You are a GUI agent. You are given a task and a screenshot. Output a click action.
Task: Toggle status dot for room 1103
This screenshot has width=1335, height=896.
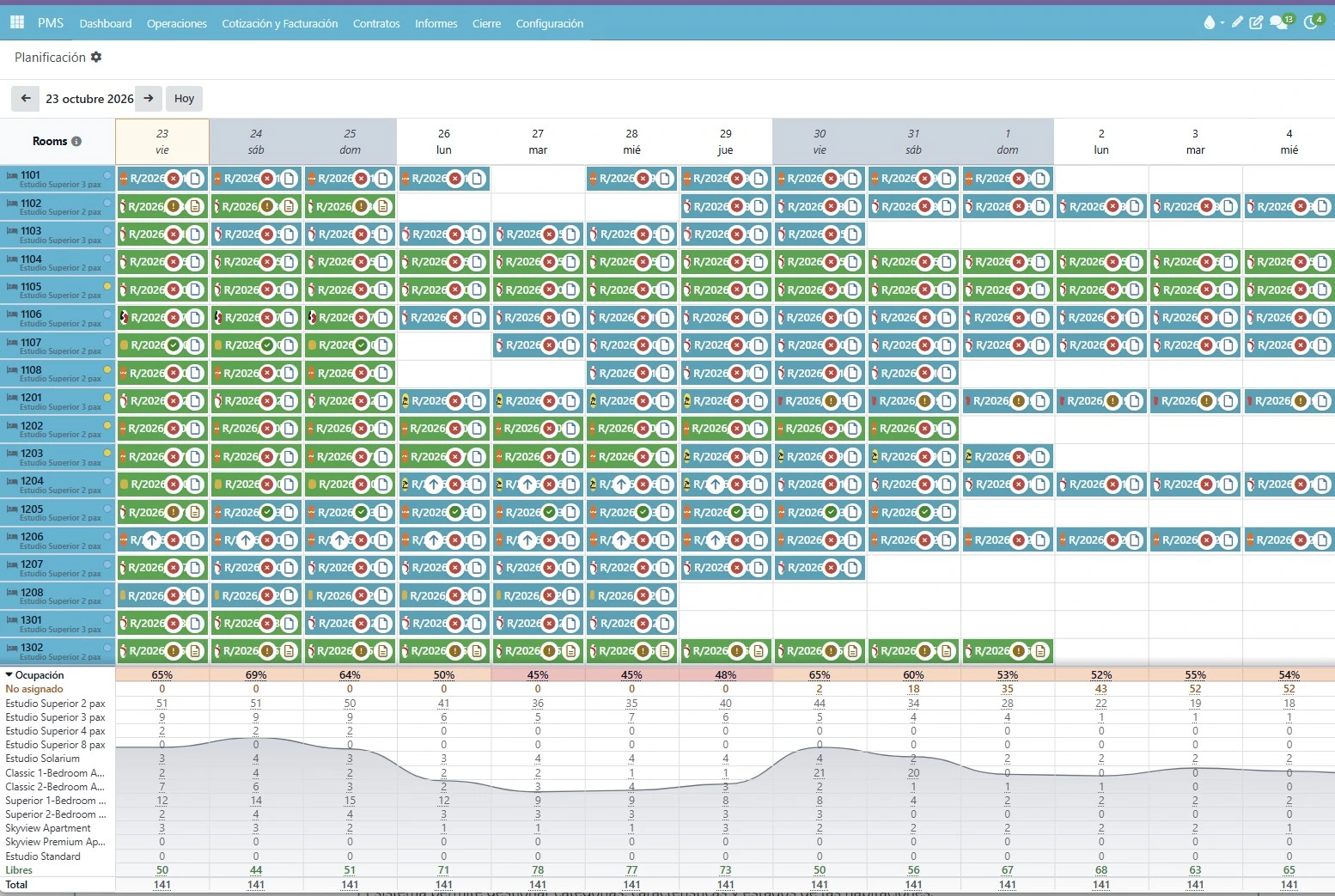pyautogui.click(x=107, y=231)
